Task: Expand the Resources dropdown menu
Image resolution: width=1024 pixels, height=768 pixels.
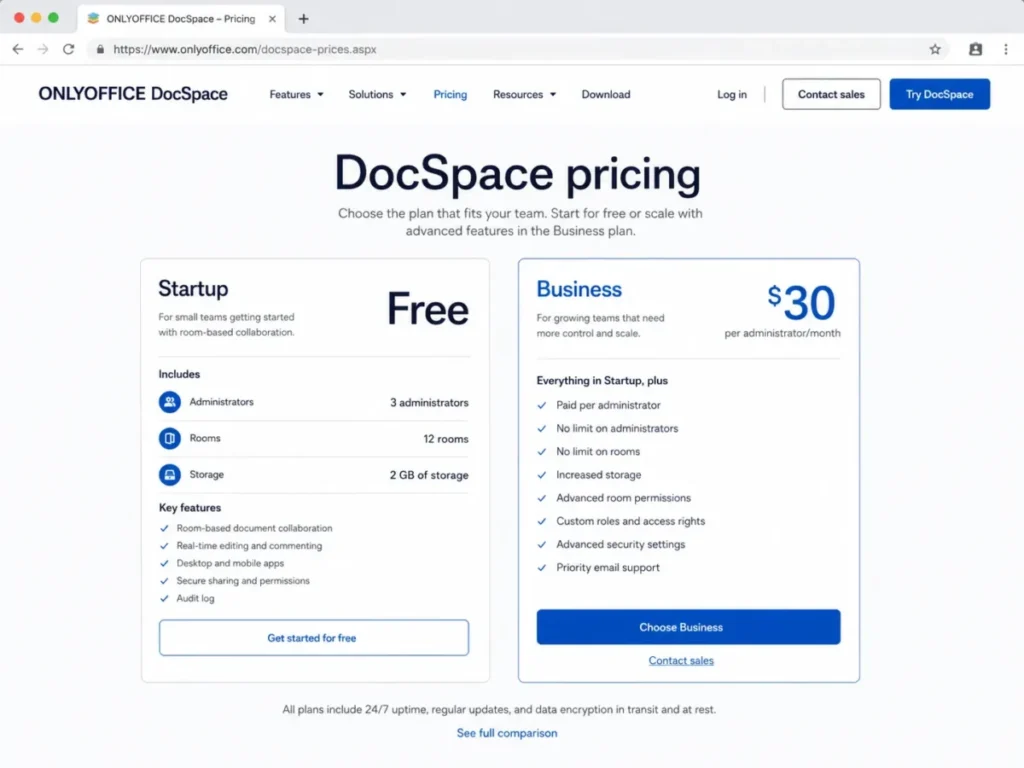Action: tap(524, 94)
